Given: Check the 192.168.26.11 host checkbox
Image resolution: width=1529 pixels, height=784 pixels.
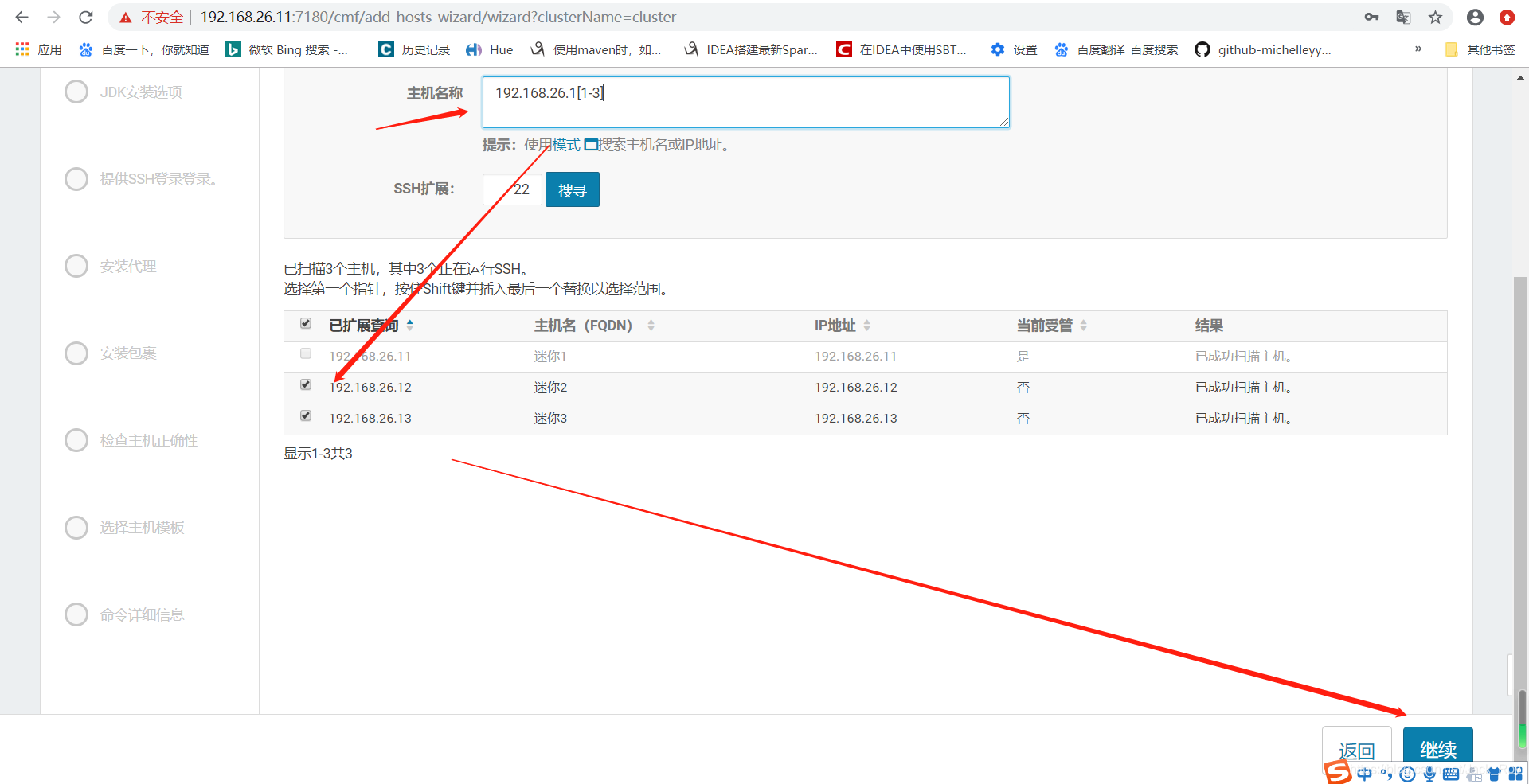Looking at the screenshot, I should point(306,353).
